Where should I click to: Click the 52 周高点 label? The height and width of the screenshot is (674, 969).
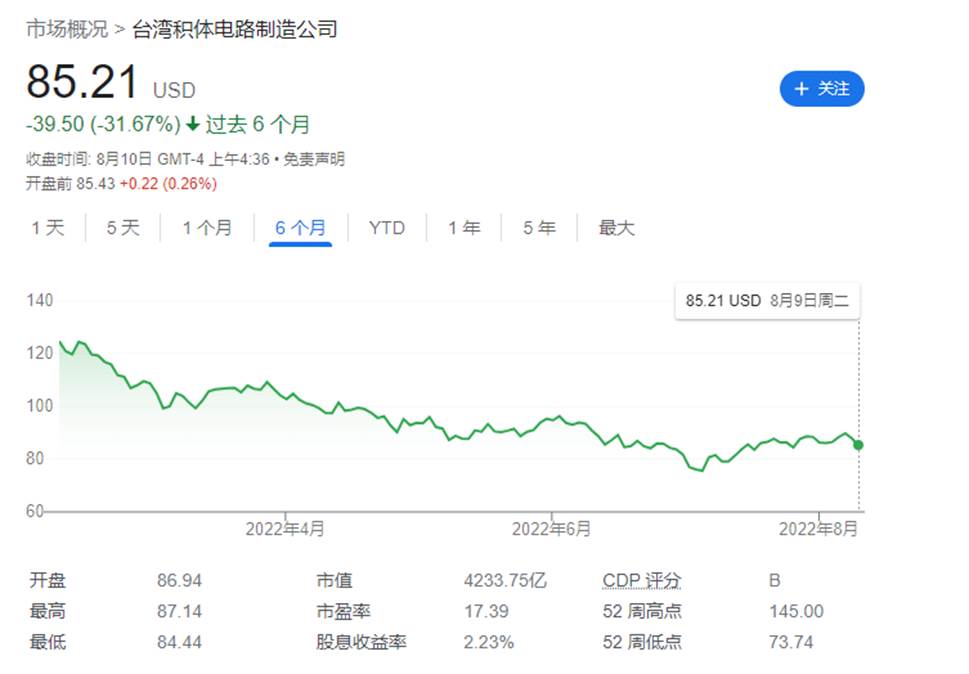click(642, 612)
